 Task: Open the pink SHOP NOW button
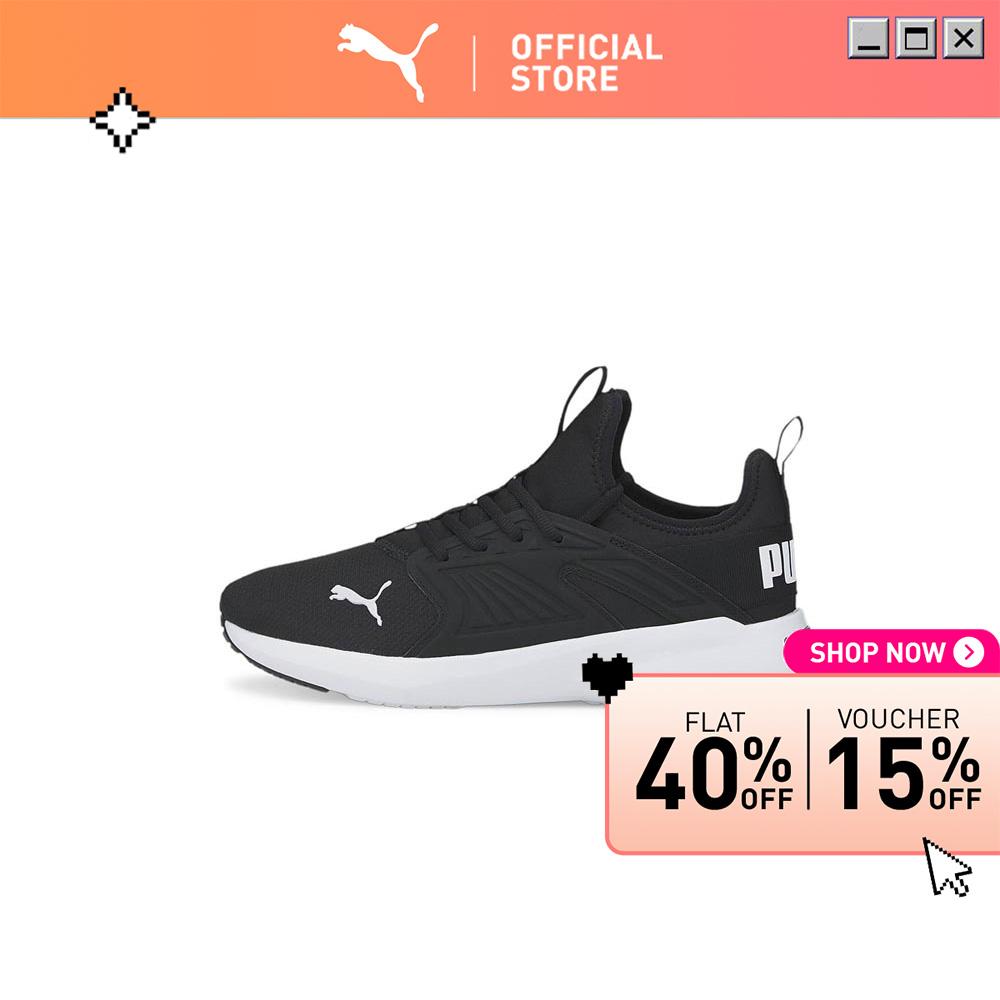click(x=892, y=652)
